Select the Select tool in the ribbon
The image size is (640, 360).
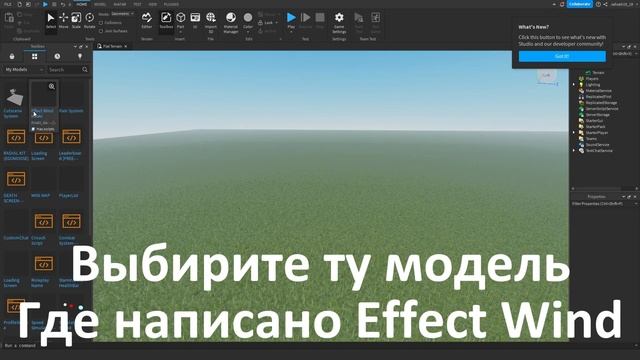pos(51,21)
